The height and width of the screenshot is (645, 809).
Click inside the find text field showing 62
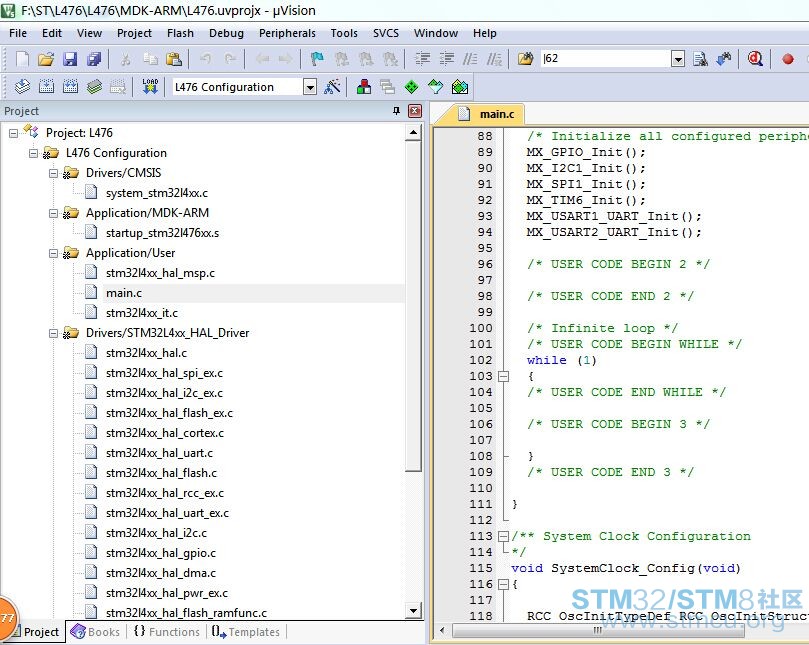pos(606,59)
